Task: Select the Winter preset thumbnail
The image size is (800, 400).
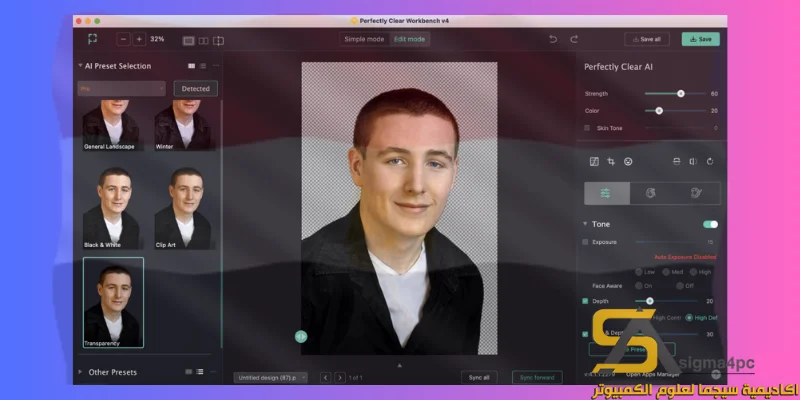Action: click(x=184, y=126)
